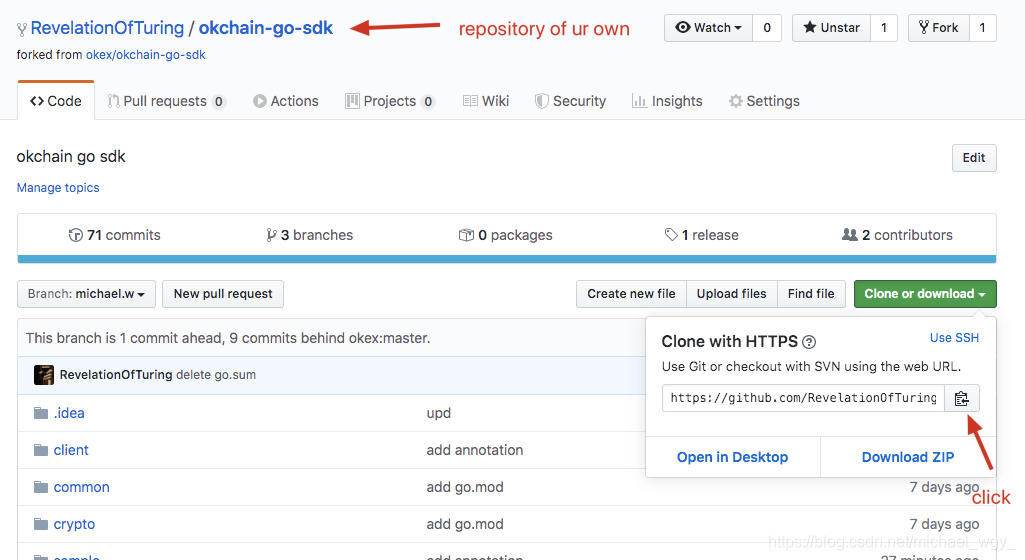Click the RevelationOfTuring commit author avatar

(44, 375)
